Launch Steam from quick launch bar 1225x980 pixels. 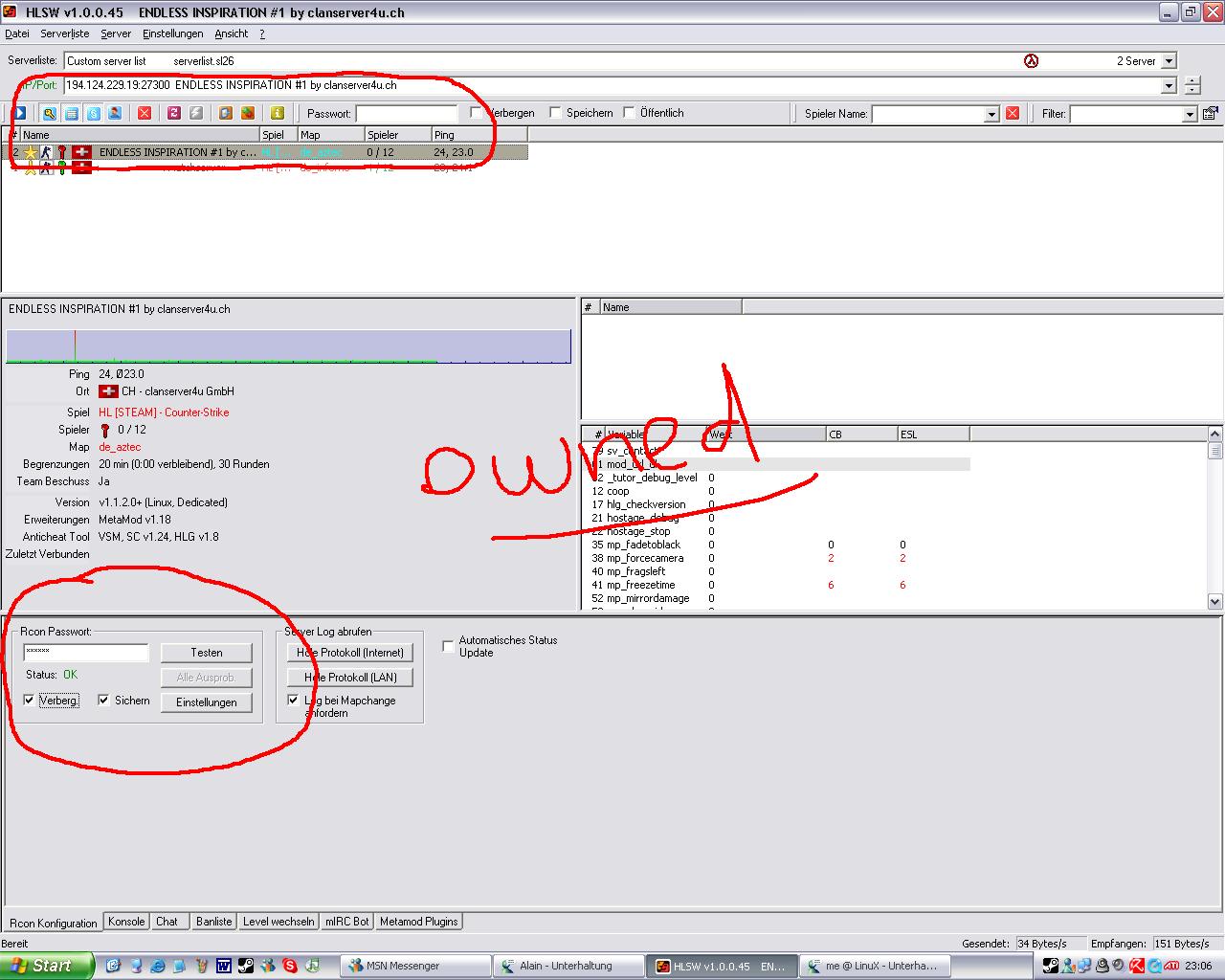pyautogui.click(x=246, y=966)
